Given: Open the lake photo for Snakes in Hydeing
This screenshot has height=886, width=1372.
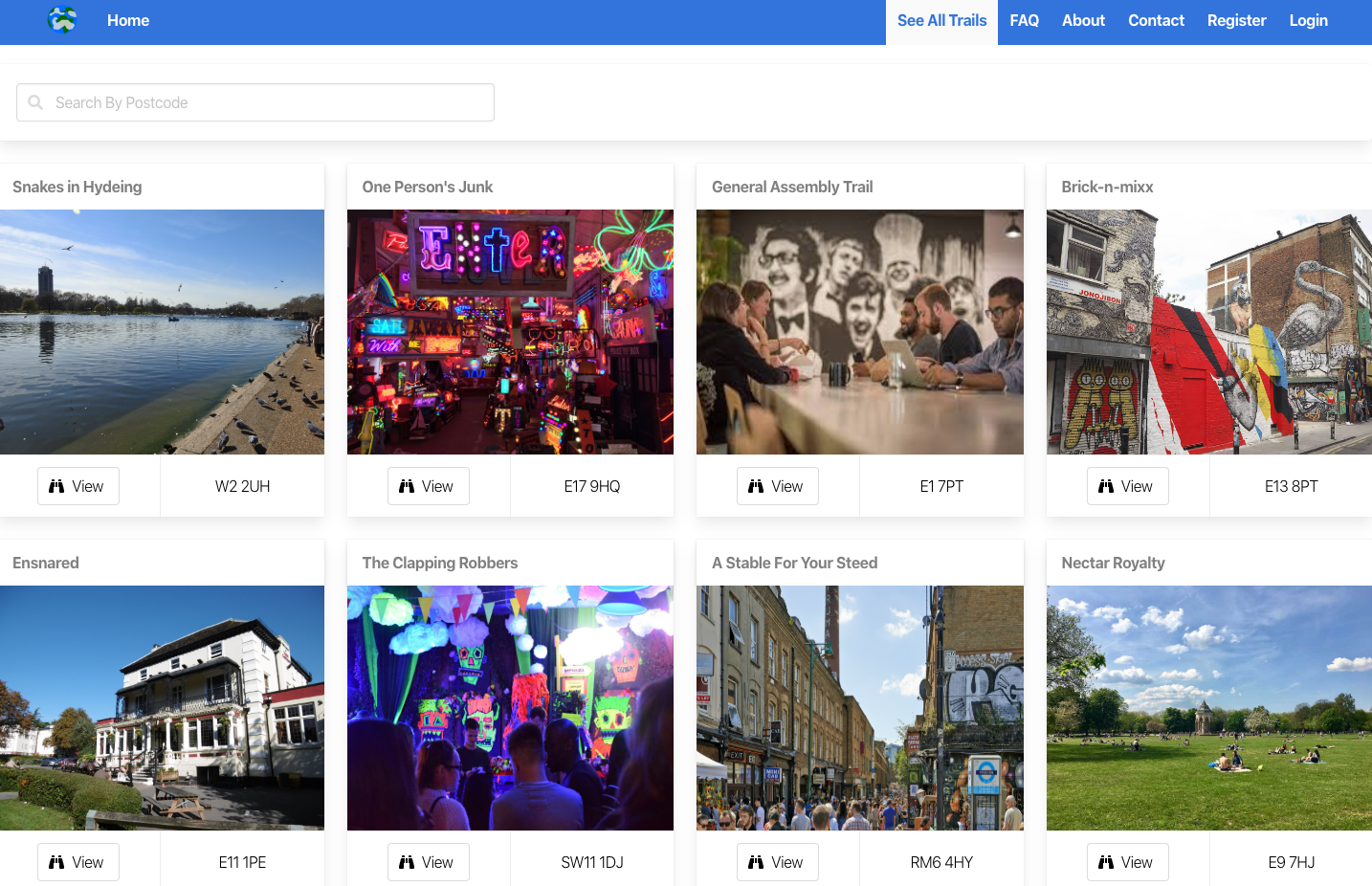Looking at the screenshot, I should click(162, 332).
